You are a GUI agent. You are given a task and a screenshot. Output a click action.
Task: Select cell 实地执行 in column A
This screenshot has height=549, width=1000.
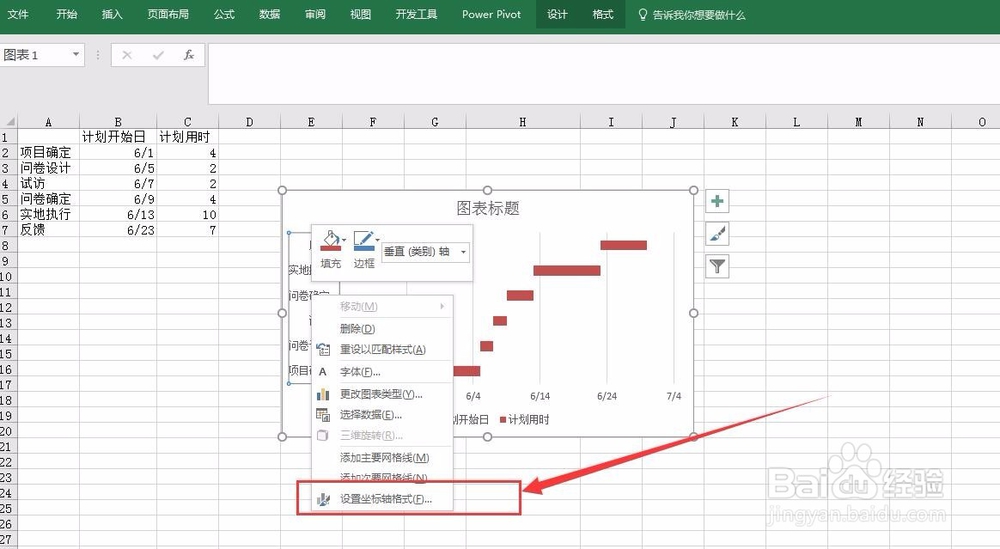(48, 214)
